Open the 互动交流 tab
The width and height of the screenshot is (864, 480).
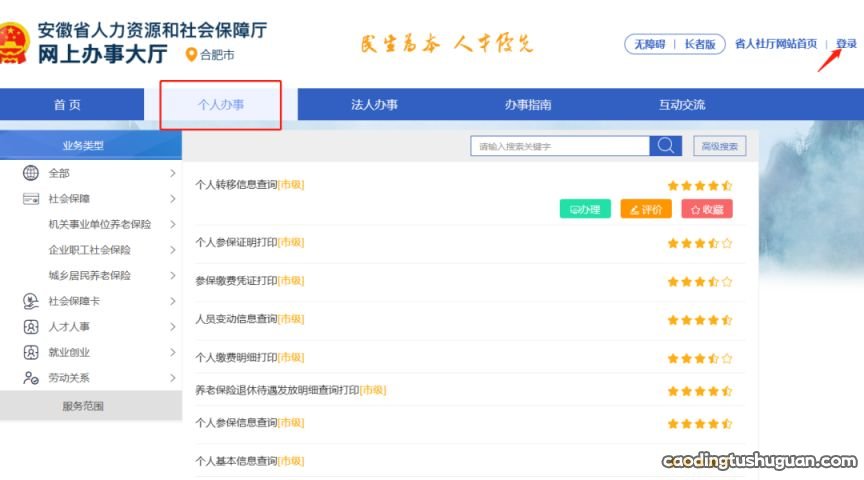point(682,105)
